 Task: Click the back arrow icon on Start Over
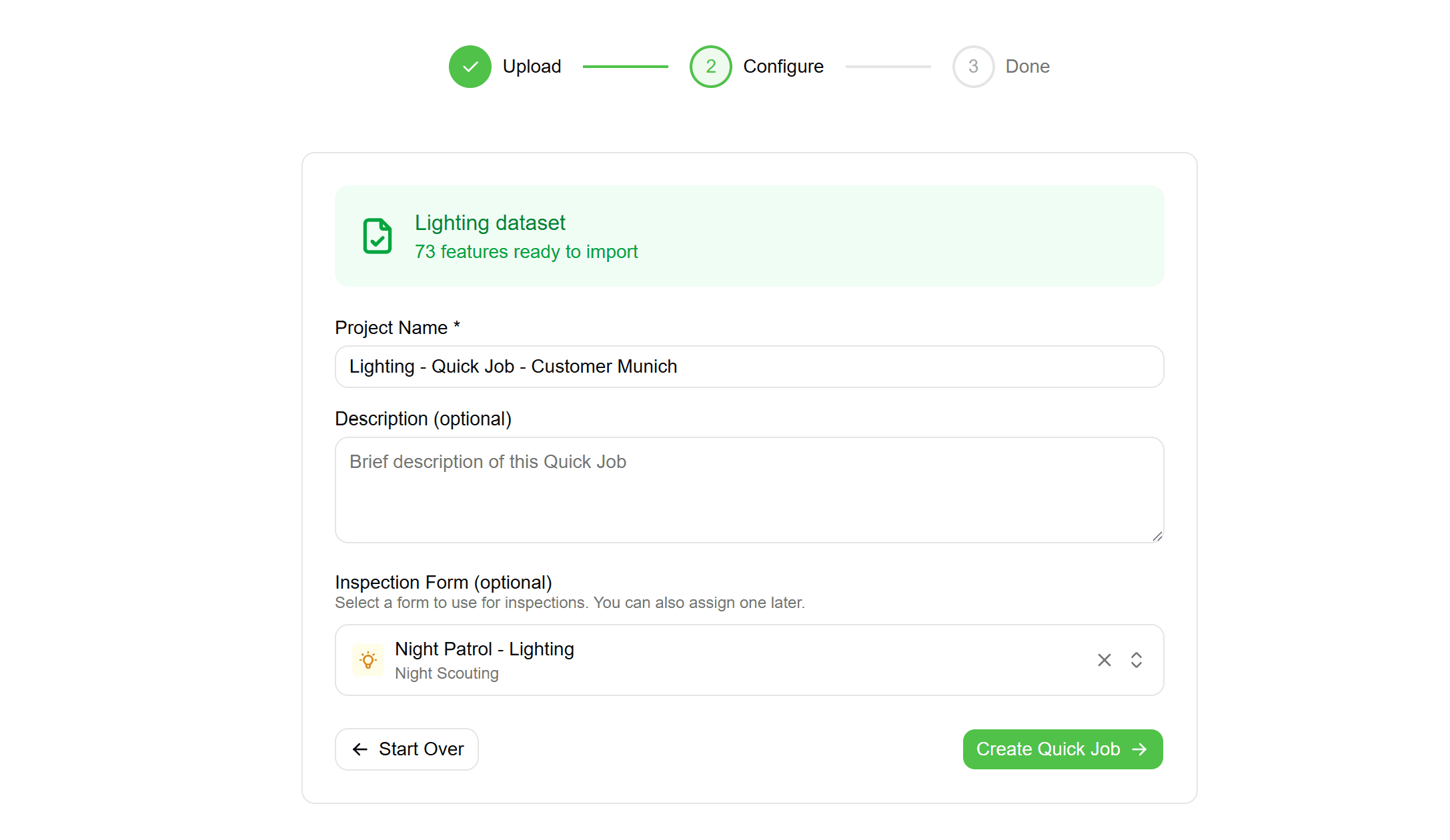tap(360, 749)
